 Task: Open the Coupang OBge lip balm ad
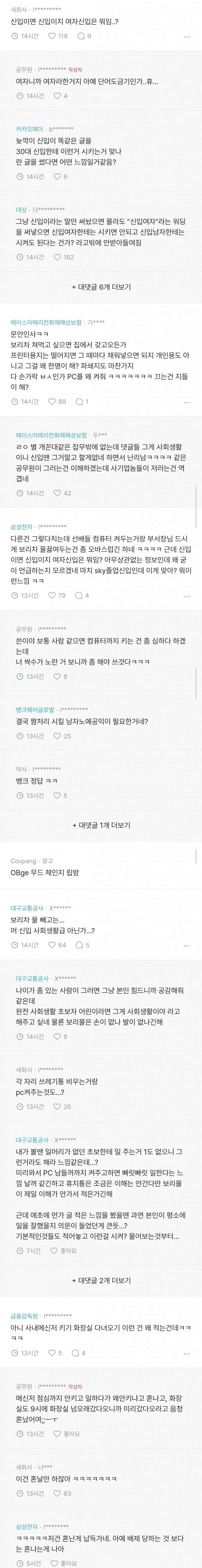click(x=45, y=872)
